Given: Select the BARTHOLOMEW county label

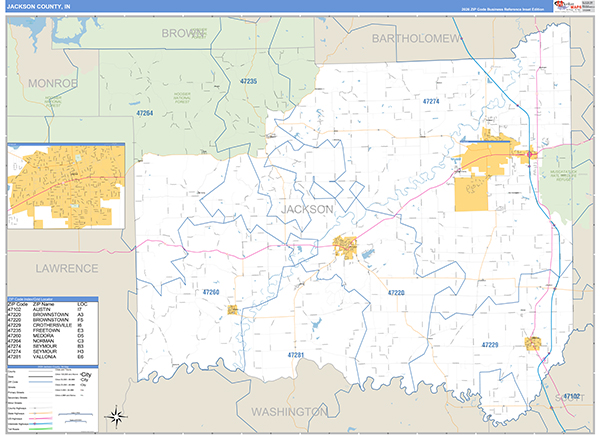Looking at the screenshot, I should point(416,39).
